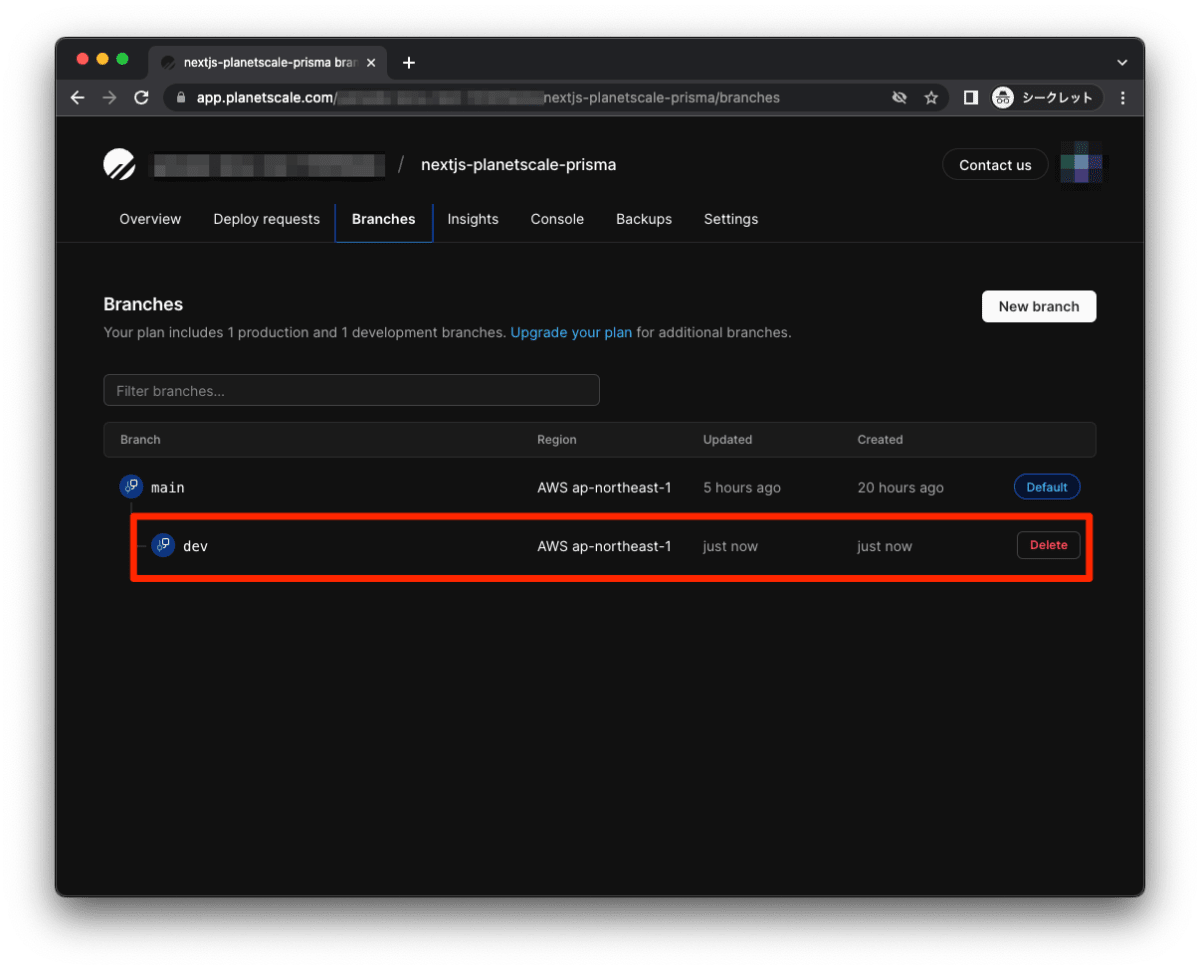This screenshot has width=1200, height=970.
Task: Open a new browser tab with plus
Action: [x=408, y=62]
